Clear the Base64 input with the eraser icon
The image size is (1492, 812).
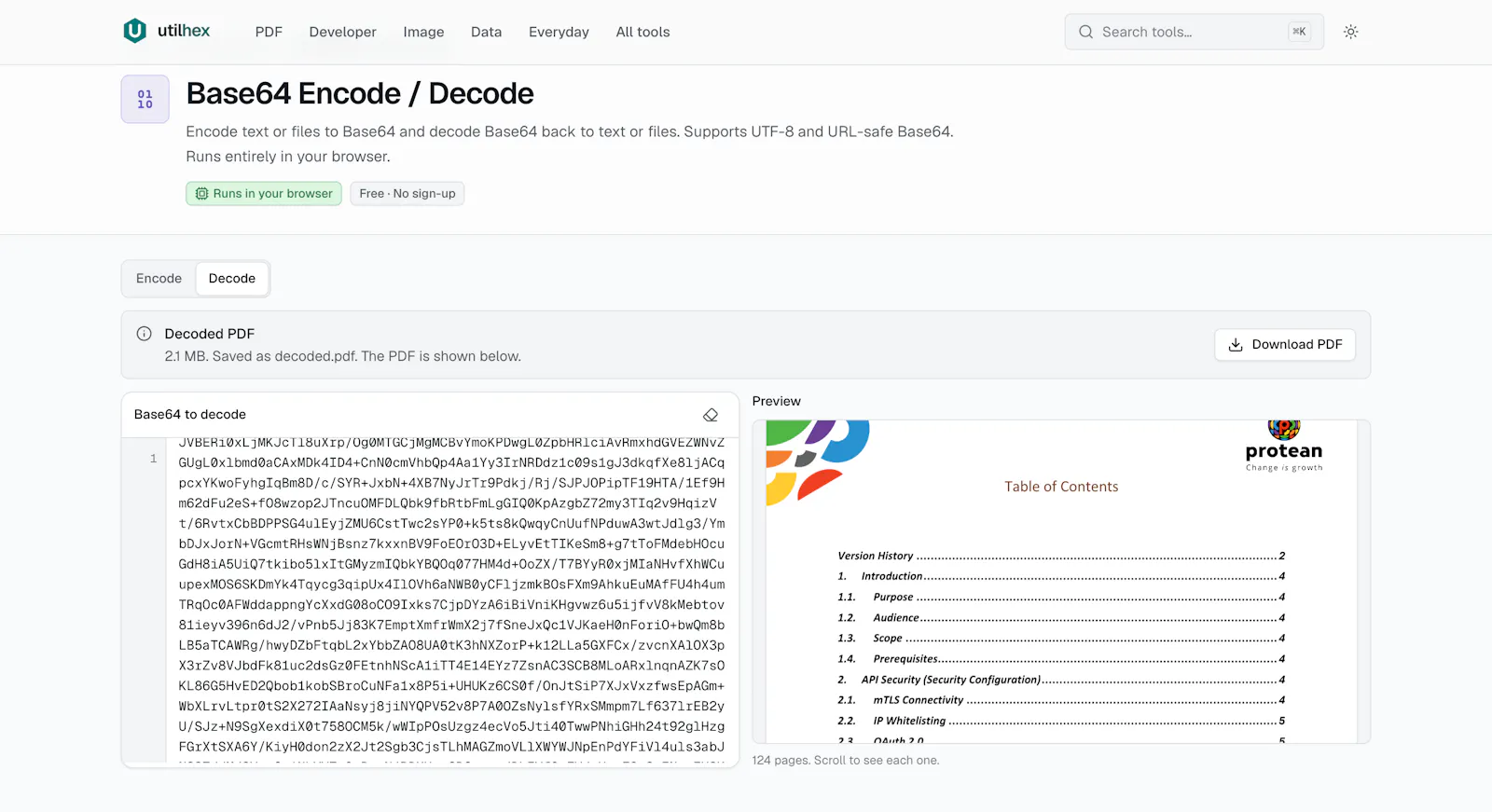point(711,415)
